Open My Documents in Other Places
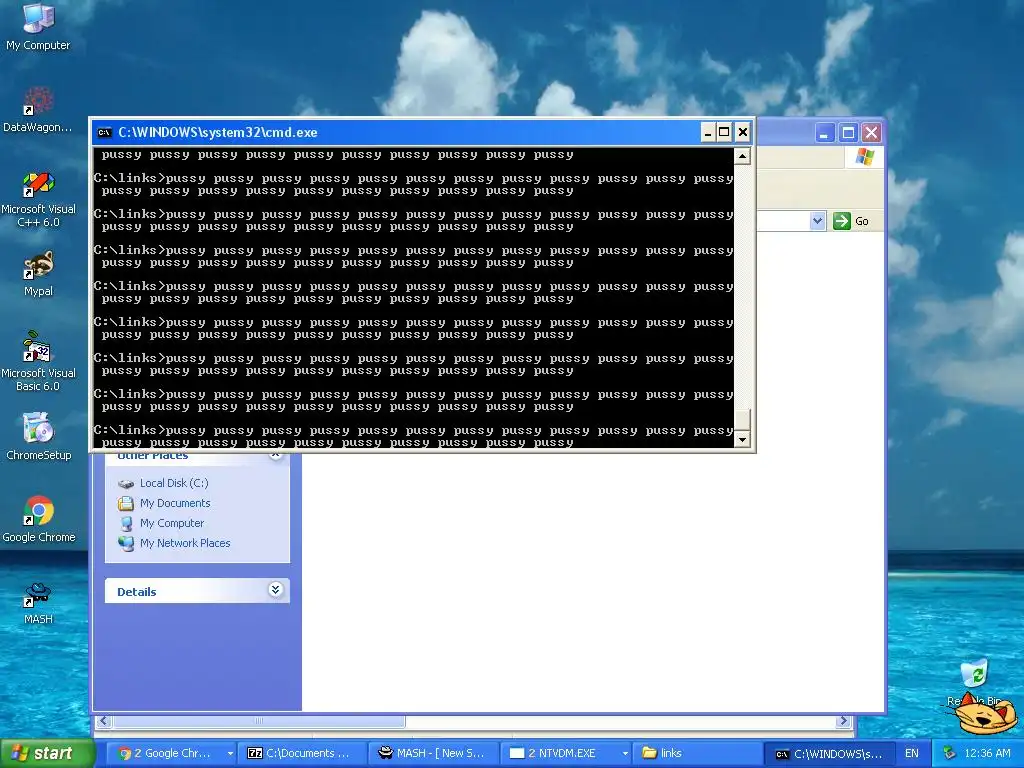Screen dimensions: 1024x768 coord(175,503)
